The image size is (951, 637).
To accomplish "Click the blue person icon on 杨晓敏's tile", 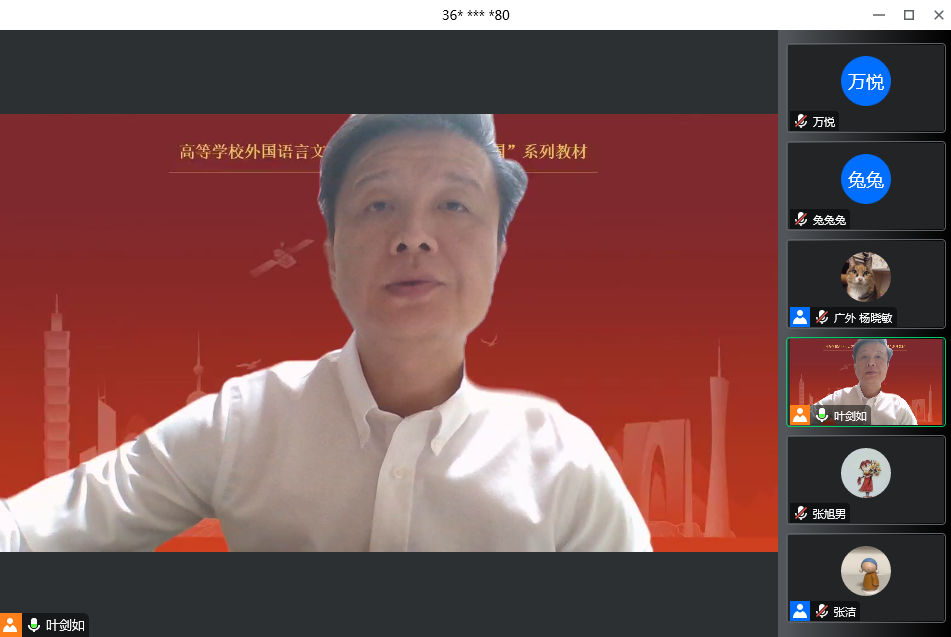I will [800, 317].
